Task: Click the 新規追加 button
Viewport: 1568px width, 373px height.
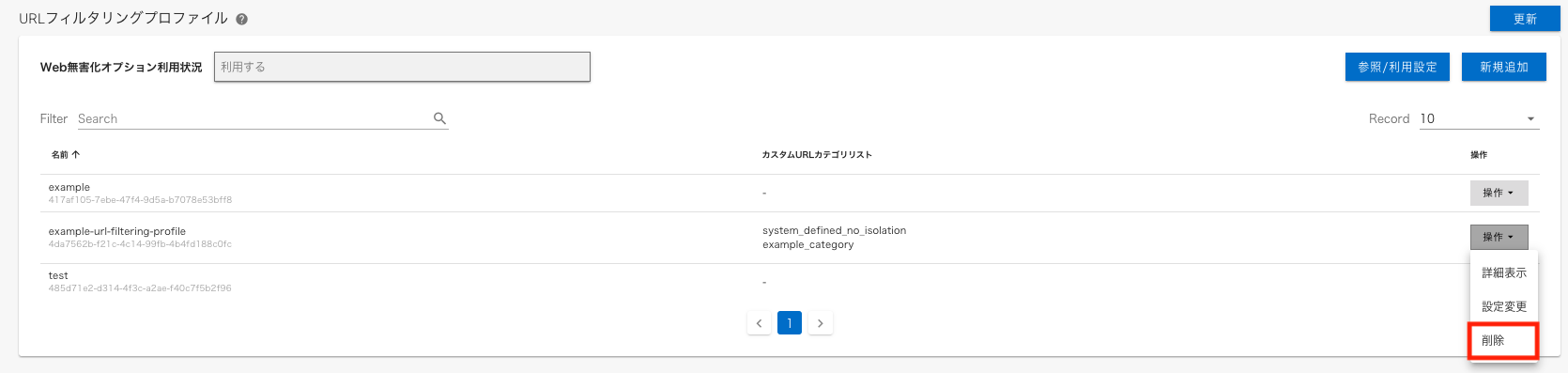Action: tap(1504, 67)
